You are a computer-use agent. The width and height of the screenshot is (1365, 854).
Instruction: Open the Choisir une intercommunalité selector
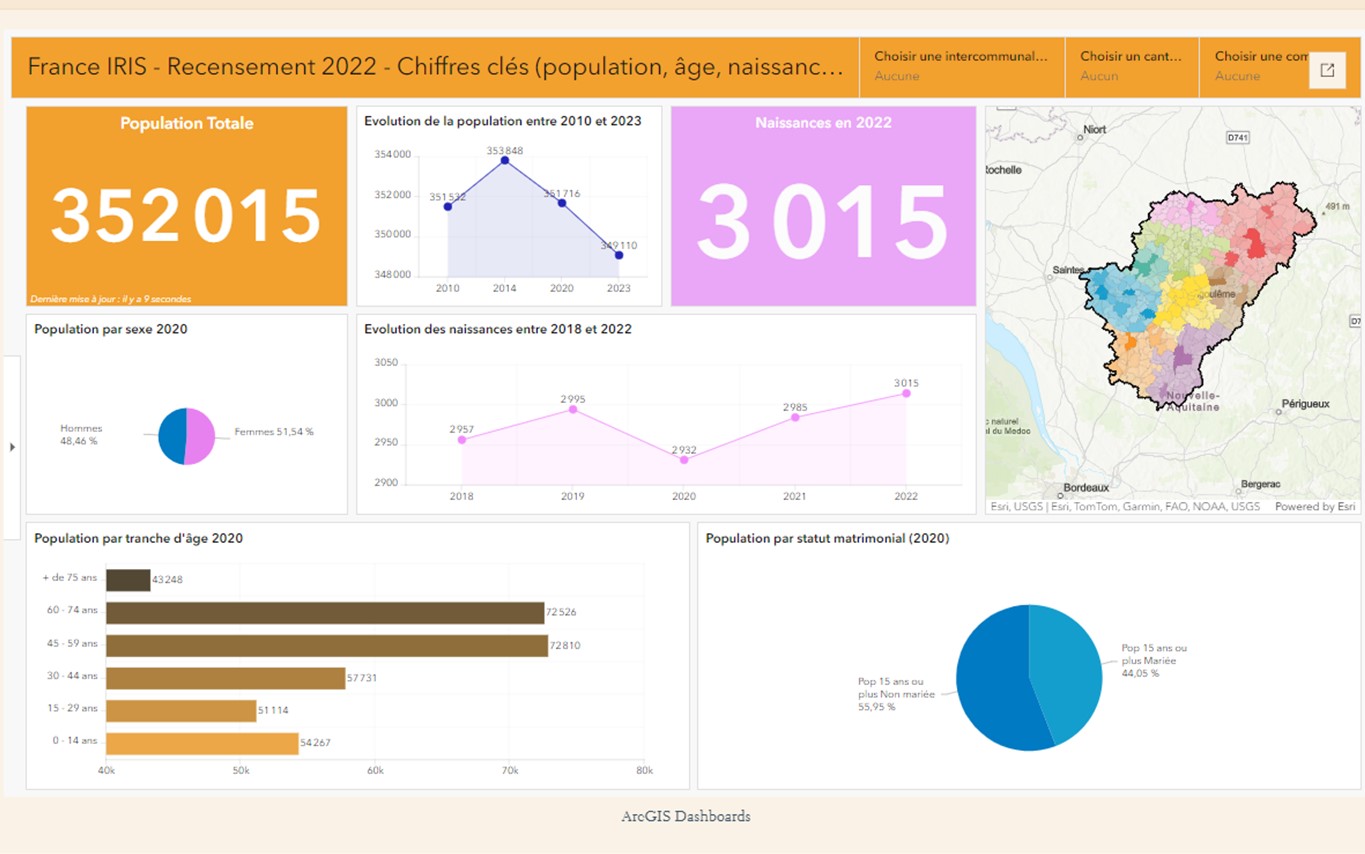pos(962,67)
